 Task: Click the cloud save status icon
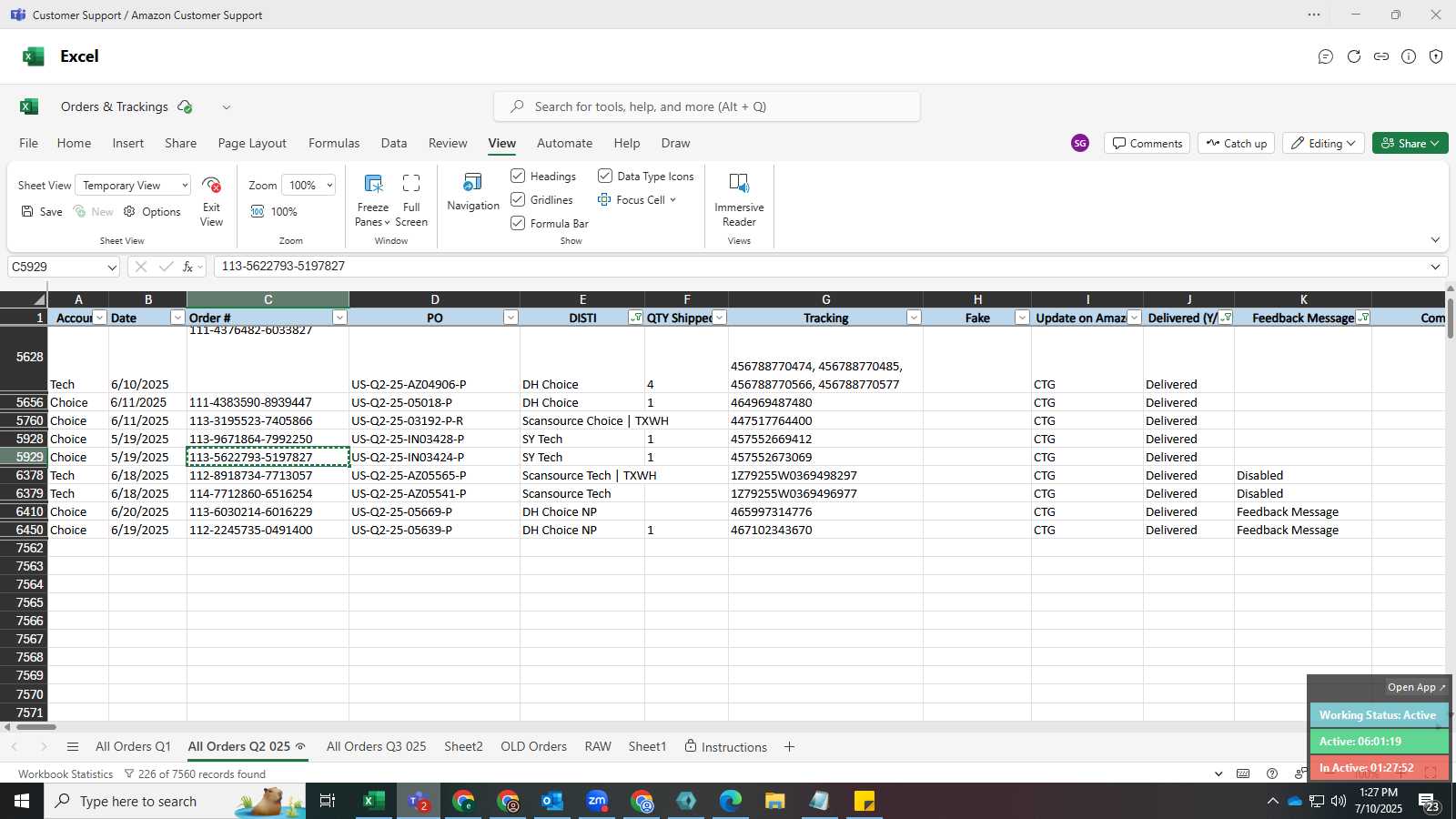coord(185,106)
